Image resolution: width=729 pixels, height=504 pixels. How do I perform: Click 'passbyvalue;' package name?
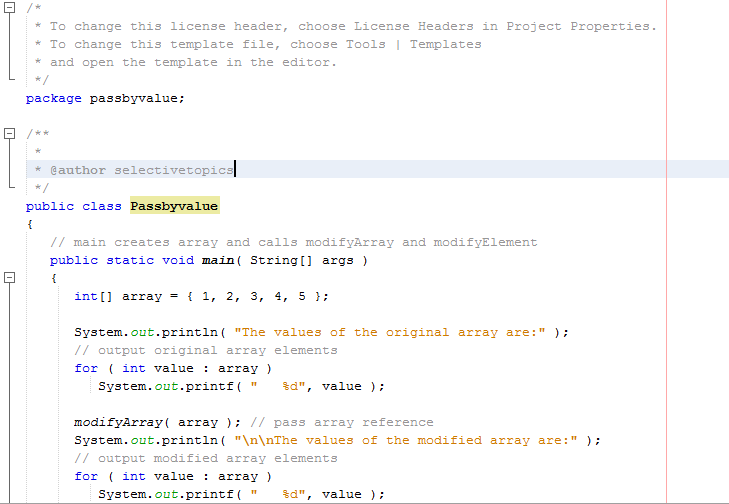(137, 98)
